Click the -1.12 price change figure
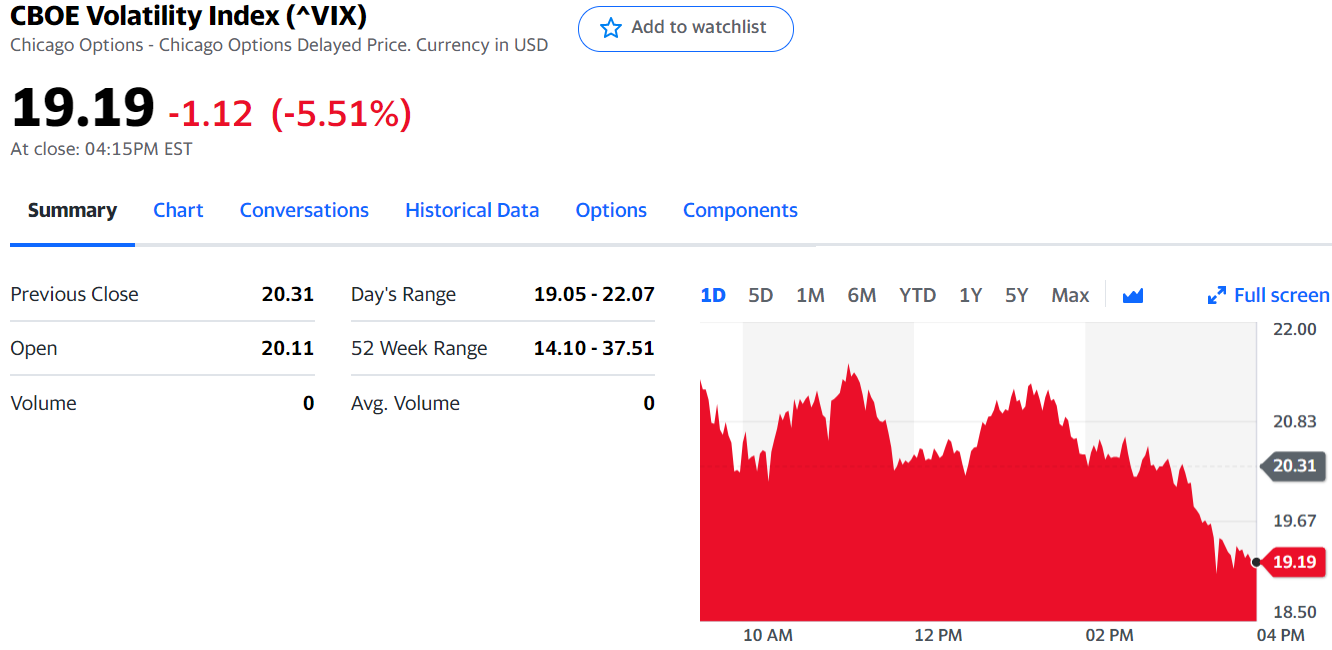This screenshot has height=650, width=1332. point(211,113)
